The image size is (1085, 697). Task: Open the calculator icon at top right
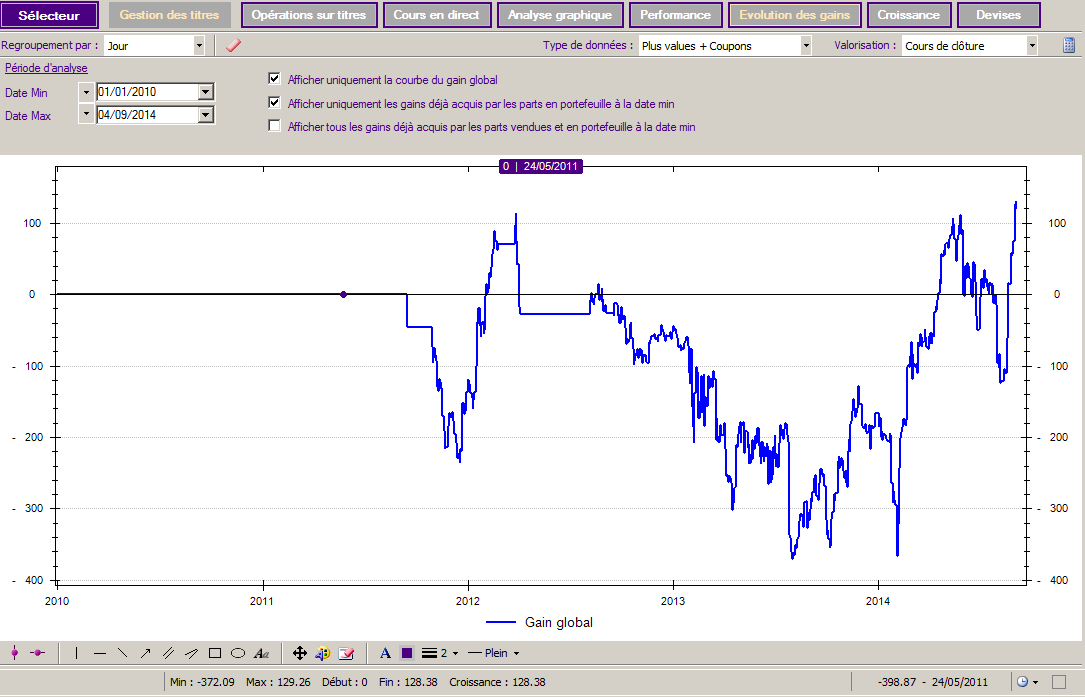[x=1069, y=45]
